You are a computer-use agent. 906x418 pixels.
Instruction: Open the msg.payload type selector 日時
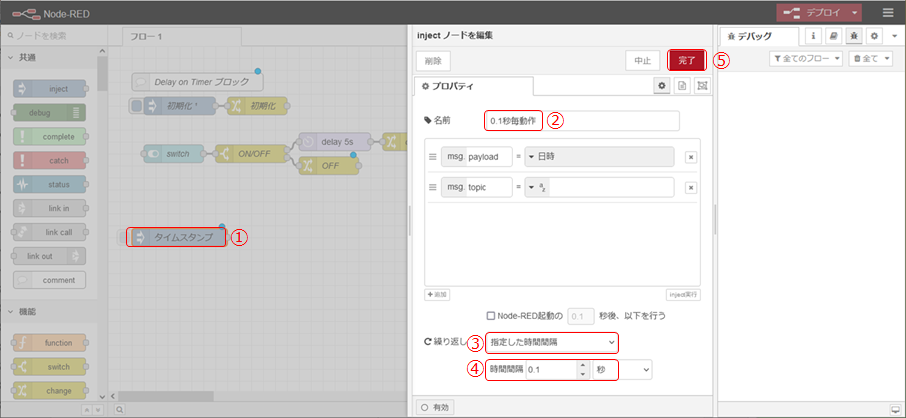coord(596,157)
